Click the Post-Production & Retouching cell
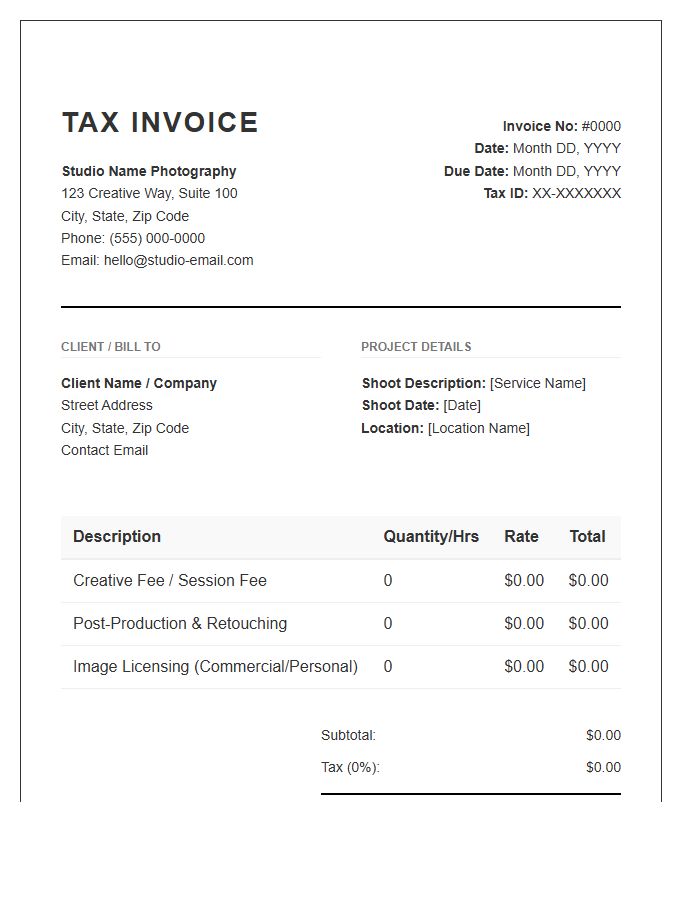Viewport: 700px width, 900px height. pos(180,623)
